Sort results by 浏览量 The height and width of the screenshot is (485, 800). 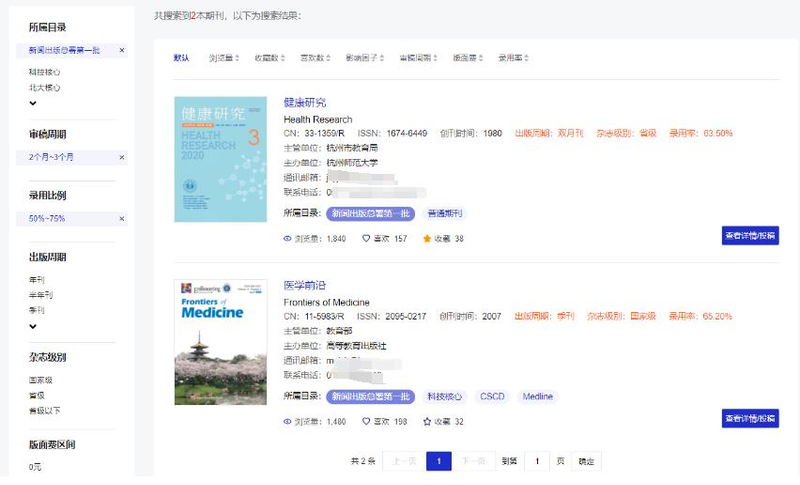point(224,58)
